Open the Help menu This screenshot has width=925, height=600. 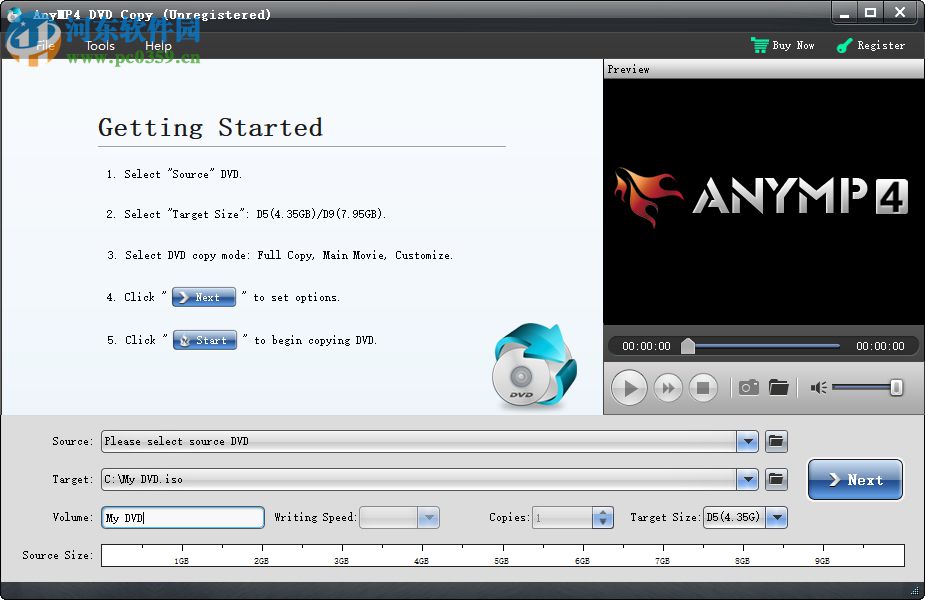point(158,45)
